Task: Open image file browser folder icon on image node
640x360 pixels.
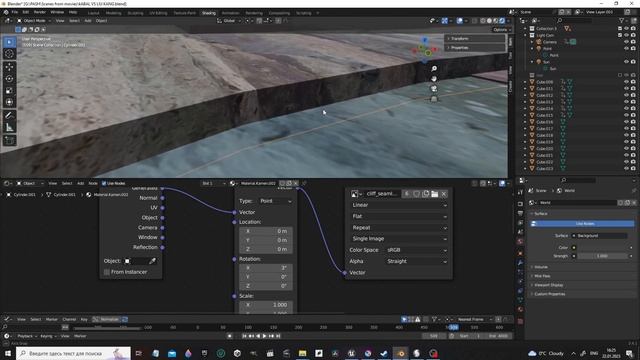Action: click(x=434, y=194)
